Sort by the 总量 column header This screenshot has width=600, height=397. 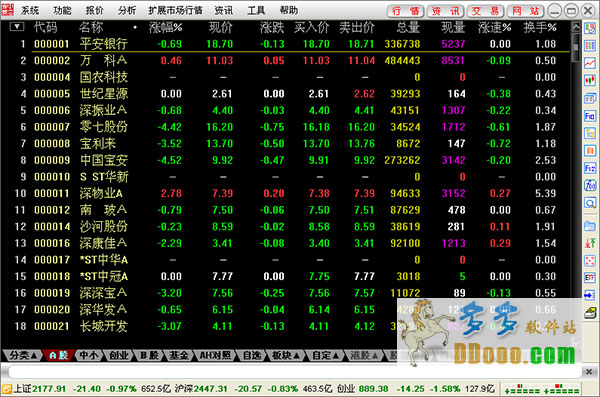point(408,27)
